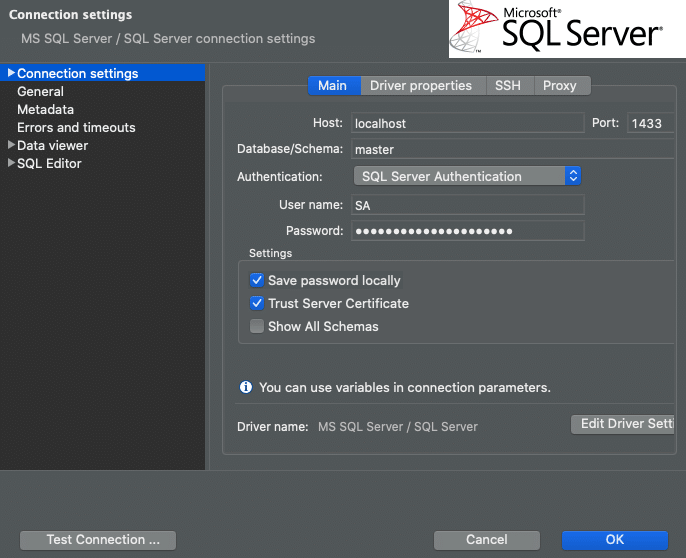This screenshot has width=686, height=558.
Task: Click 'You can use variables in connection parameters' text
Action: (405, 387)
